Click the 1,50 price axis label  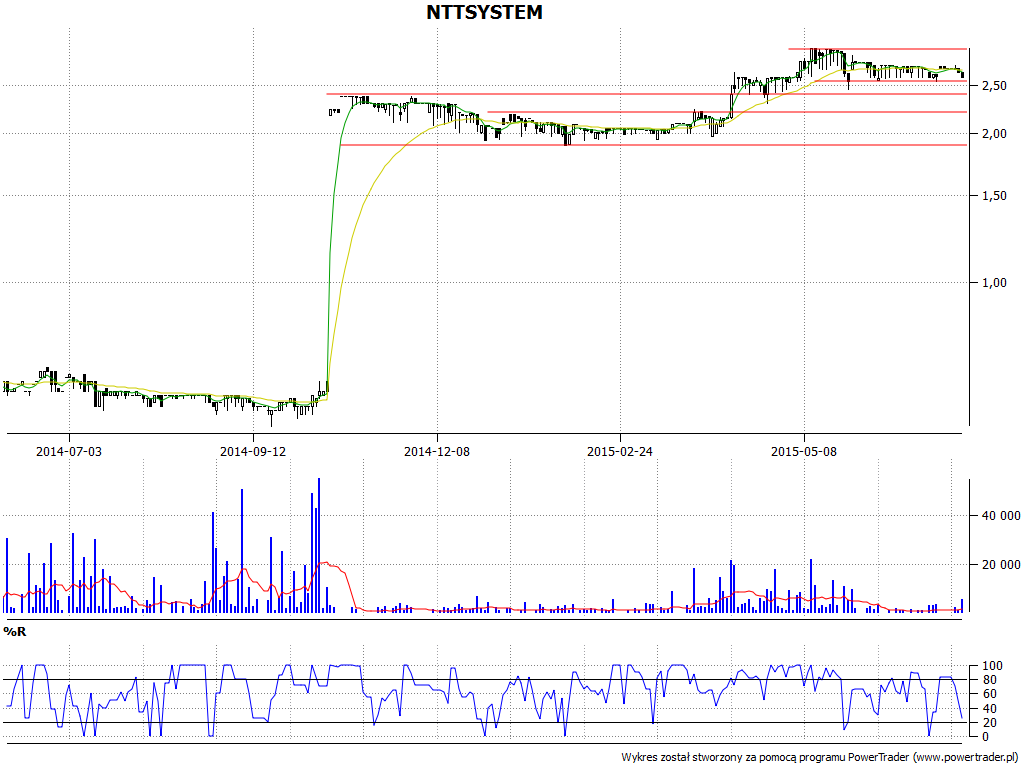[994, 196]
